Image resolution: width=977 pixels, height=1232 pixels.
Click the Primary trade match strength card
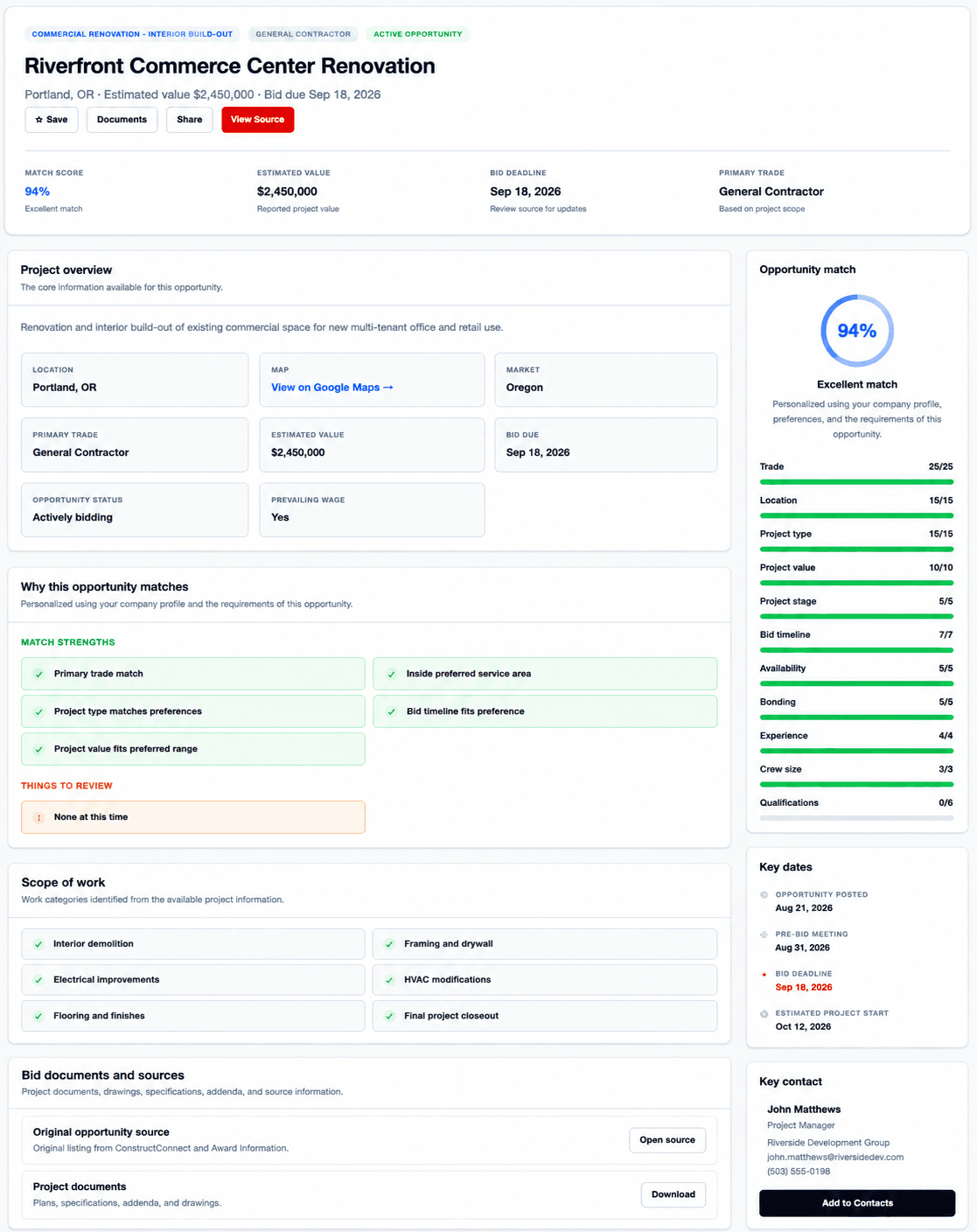coord(193,674)
